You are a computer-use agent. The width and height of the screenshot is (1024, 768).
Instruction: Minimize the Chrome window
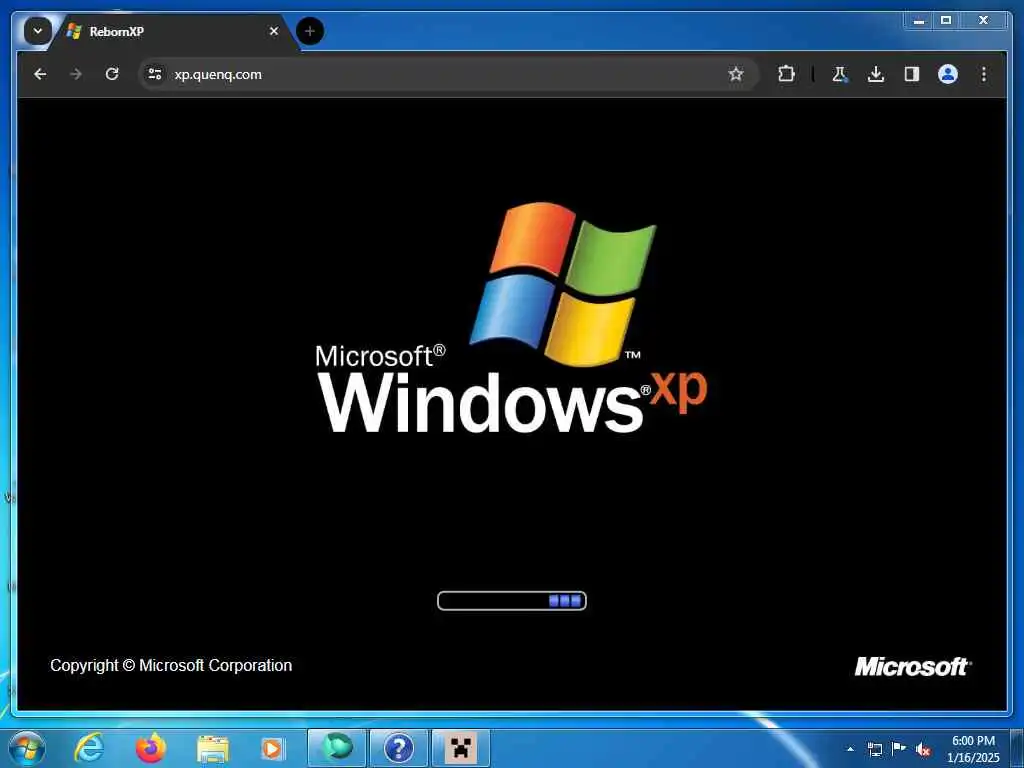coord(919,21)
